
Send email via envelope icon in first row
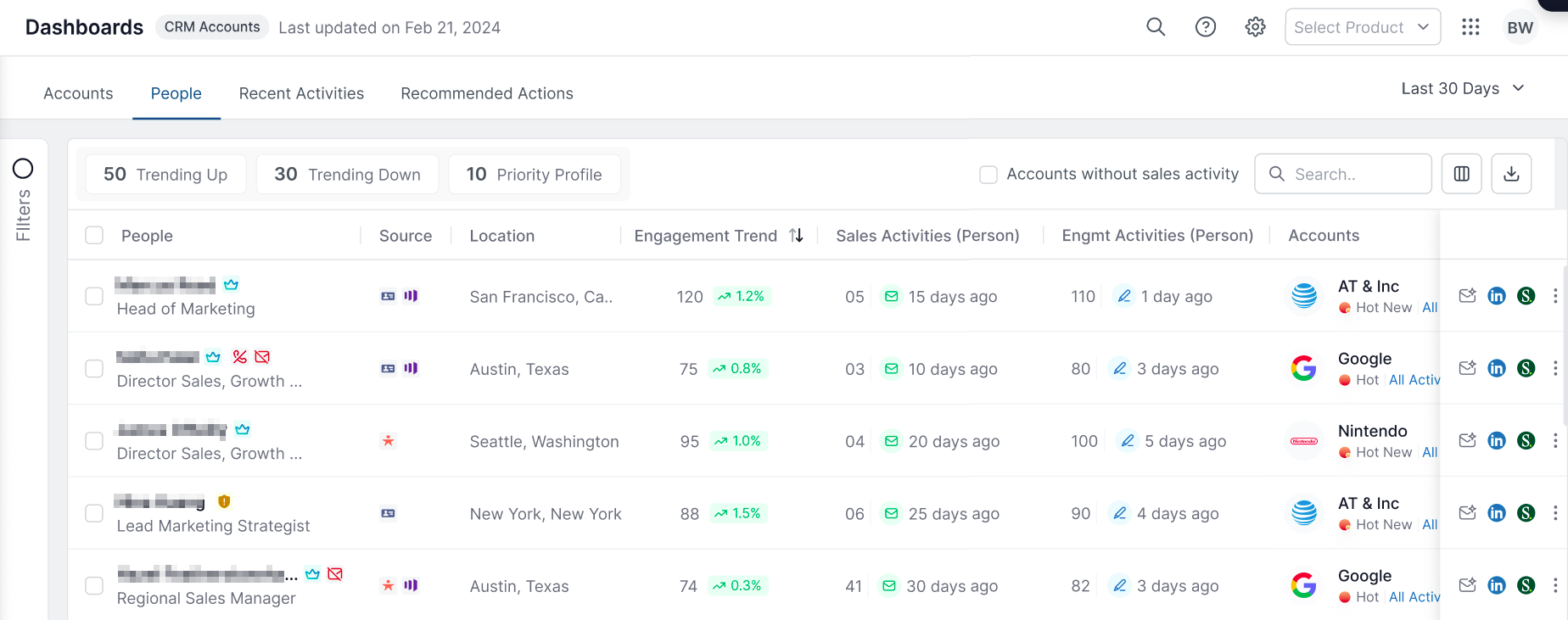pyautogui.click(x=1467, y=296)
